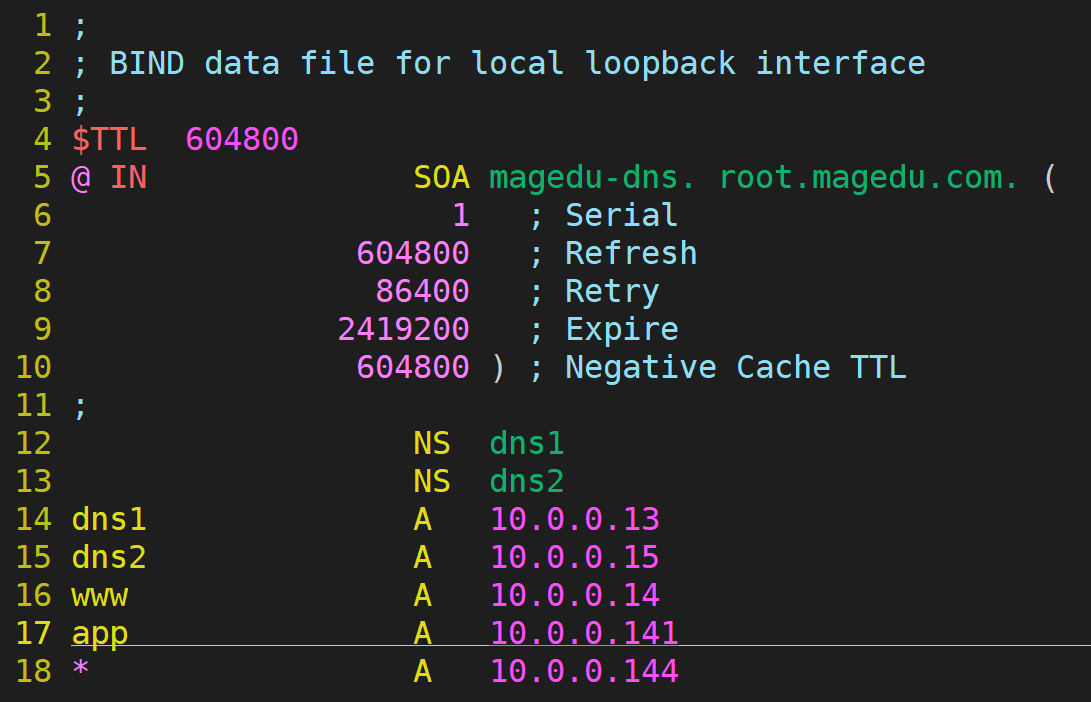Select the 604800 value after $TTL
Image resolution: width=1091 pixels, height=702 pixels.
pyautogui.click(x=242, y=139)
